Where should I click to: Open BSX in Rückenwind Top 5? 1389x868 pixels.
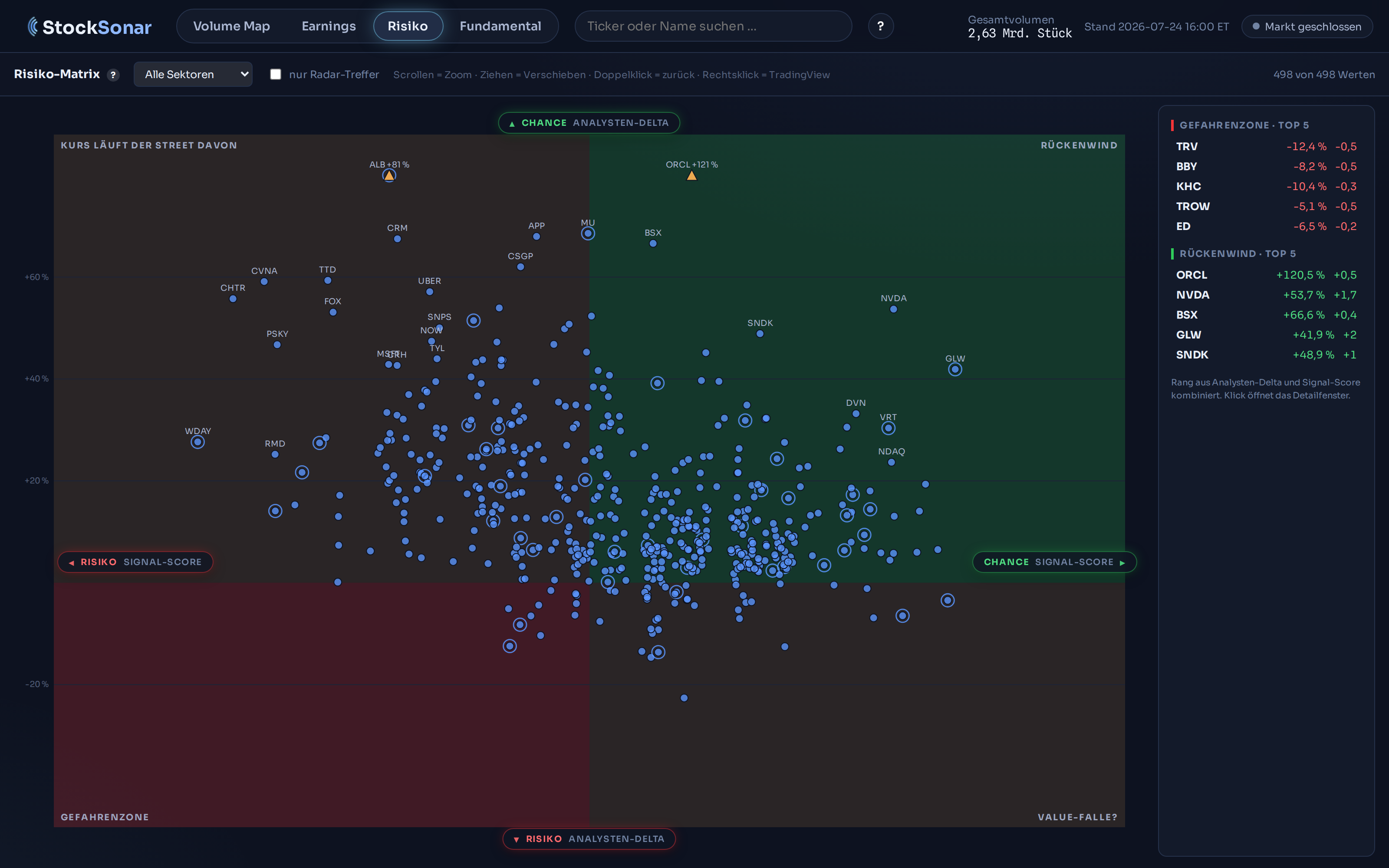point(1266,315)
